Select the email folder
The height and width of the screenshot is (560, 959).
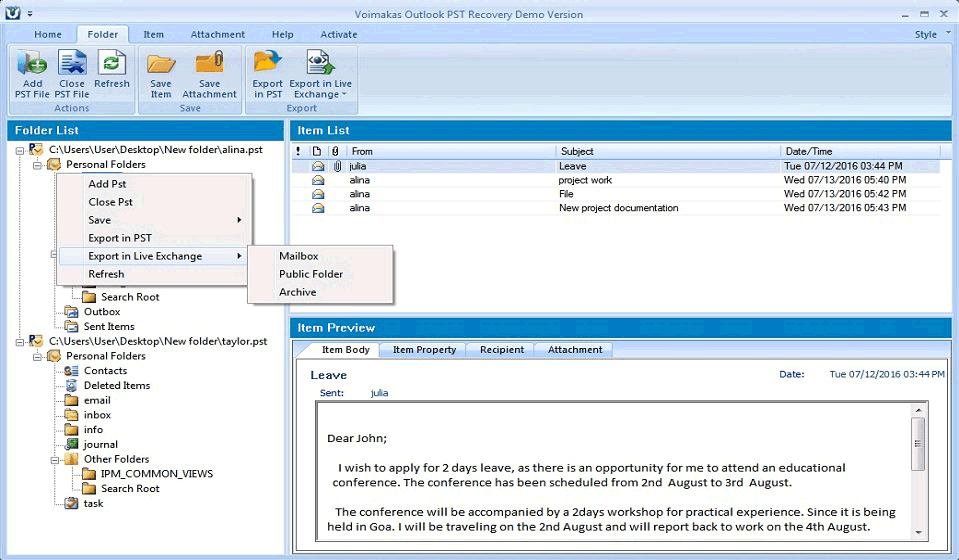[x=97, y=400]
